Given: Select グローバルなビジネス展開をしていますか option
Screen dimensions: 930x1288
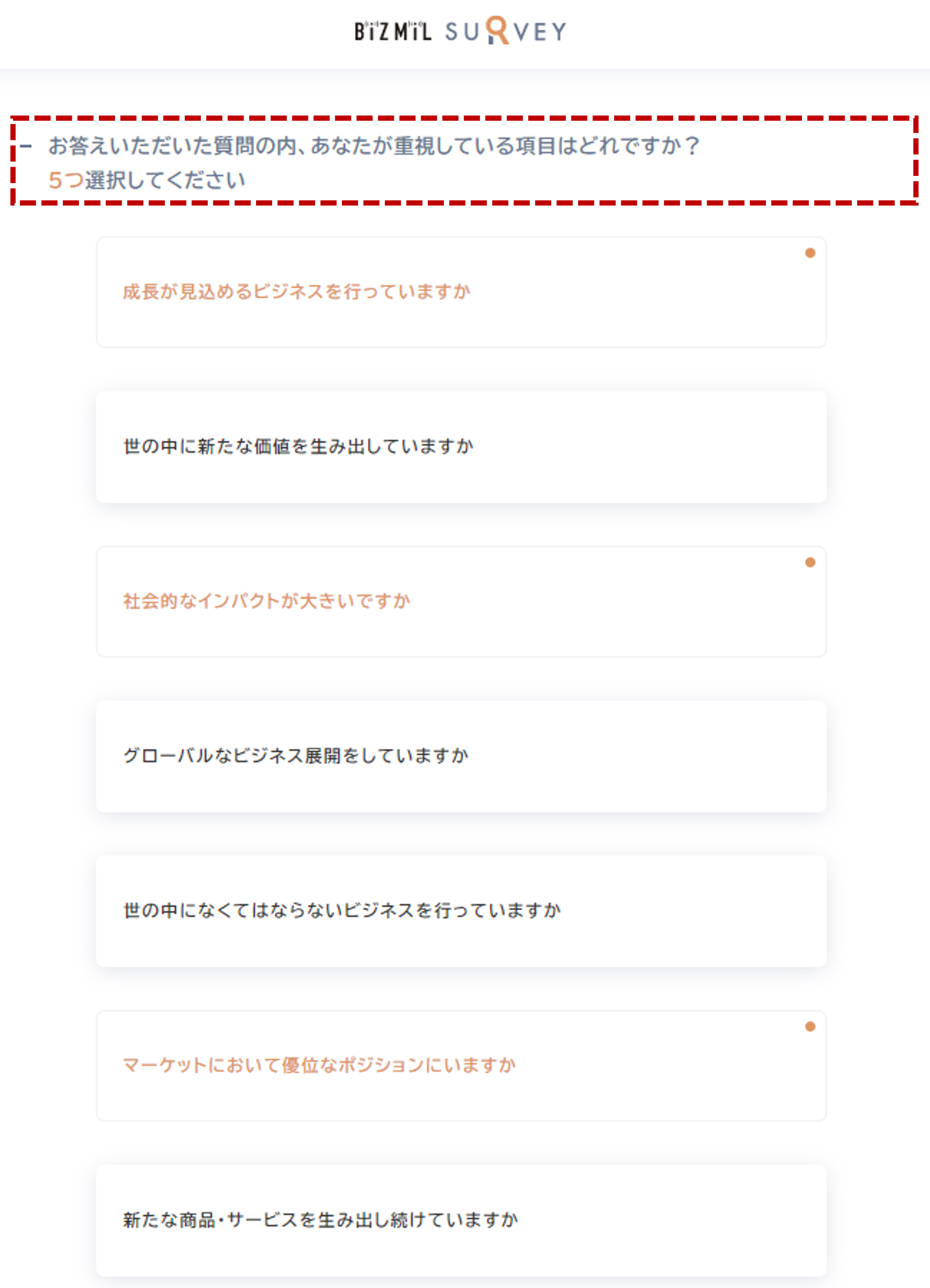Looking at the screenshot, I should pos(461,756).
